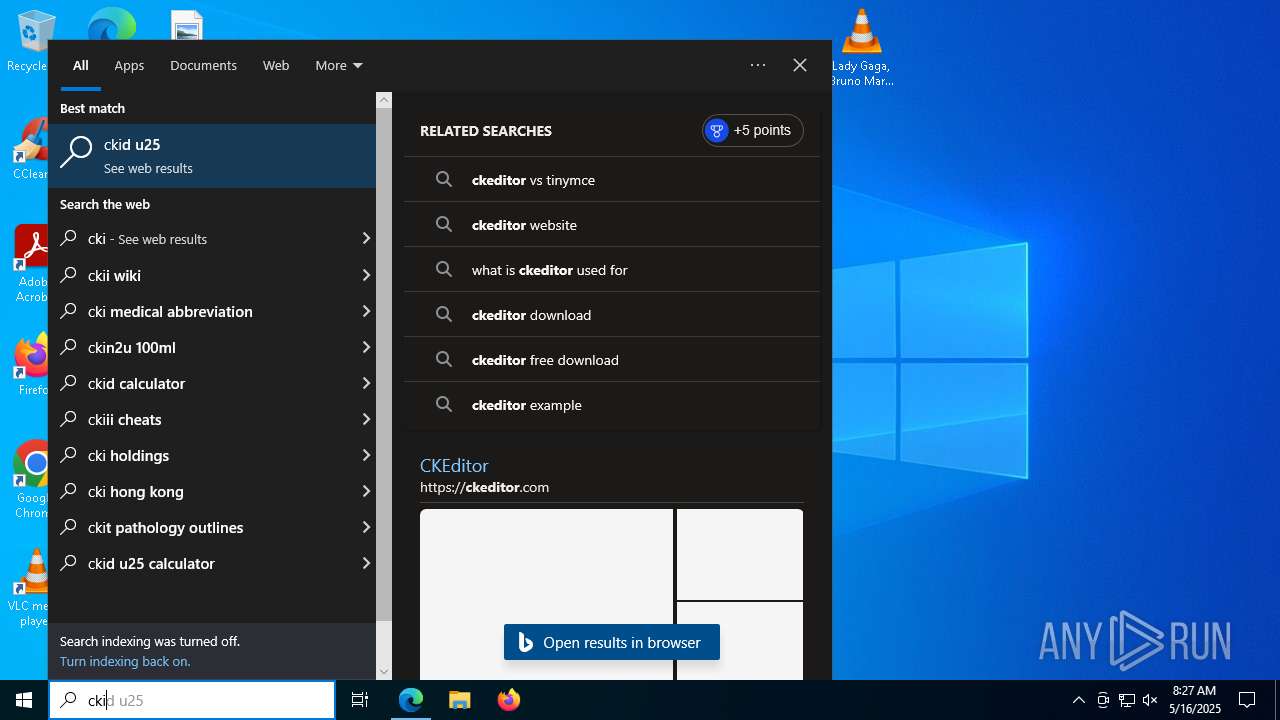Expand ckid calculator suggestion arrow
The width and height of the screenshot is (1280, 720).
coord(365,383)
